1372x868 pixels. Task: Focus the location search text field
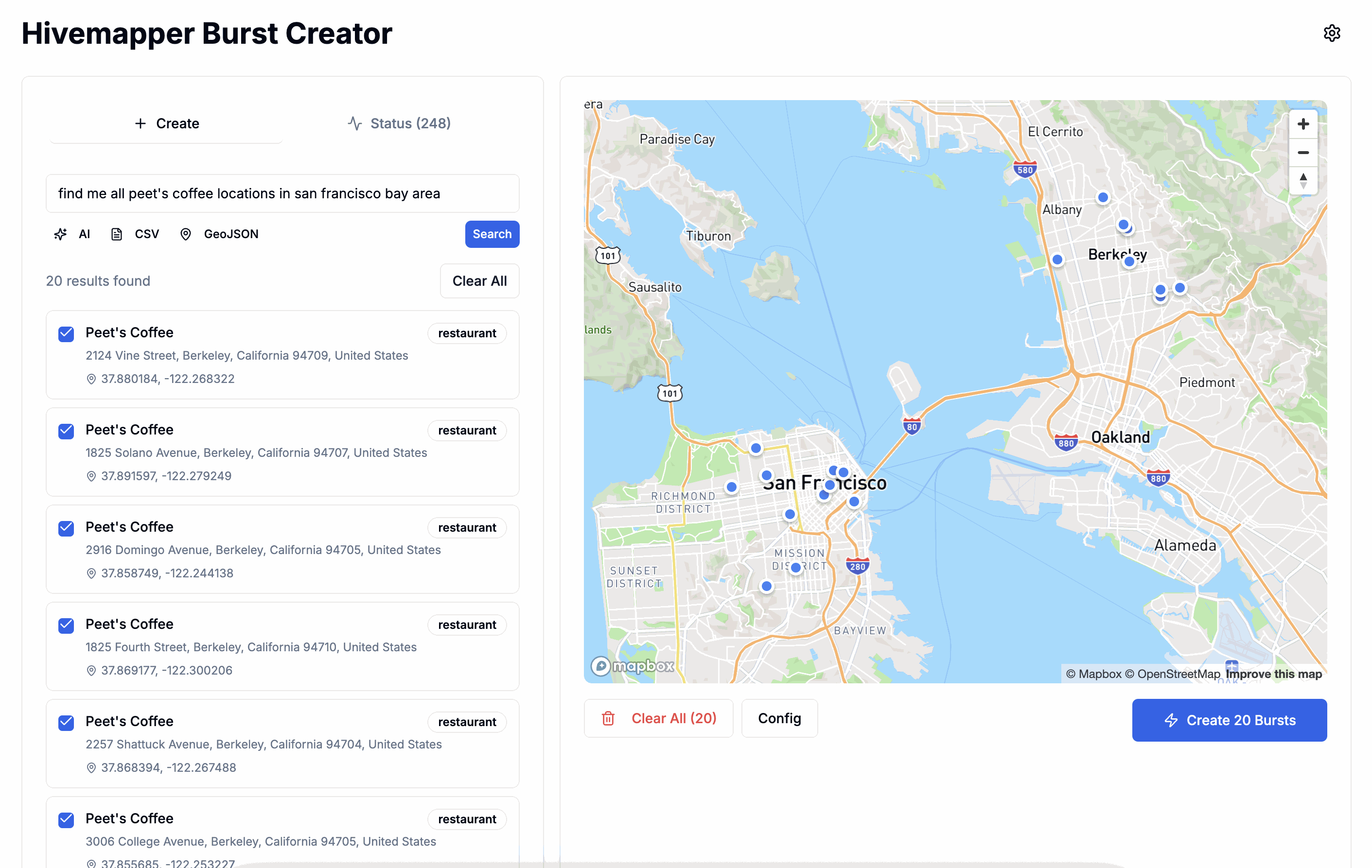point(282,193)
